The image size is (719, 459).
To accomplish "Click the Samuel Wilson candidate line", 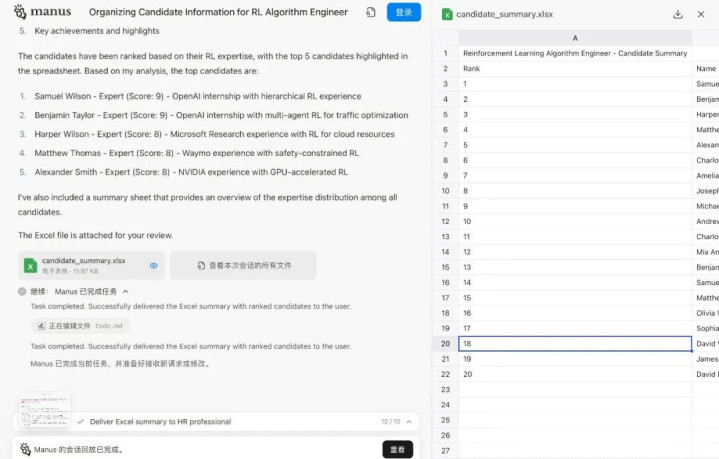I will point(198,96).
